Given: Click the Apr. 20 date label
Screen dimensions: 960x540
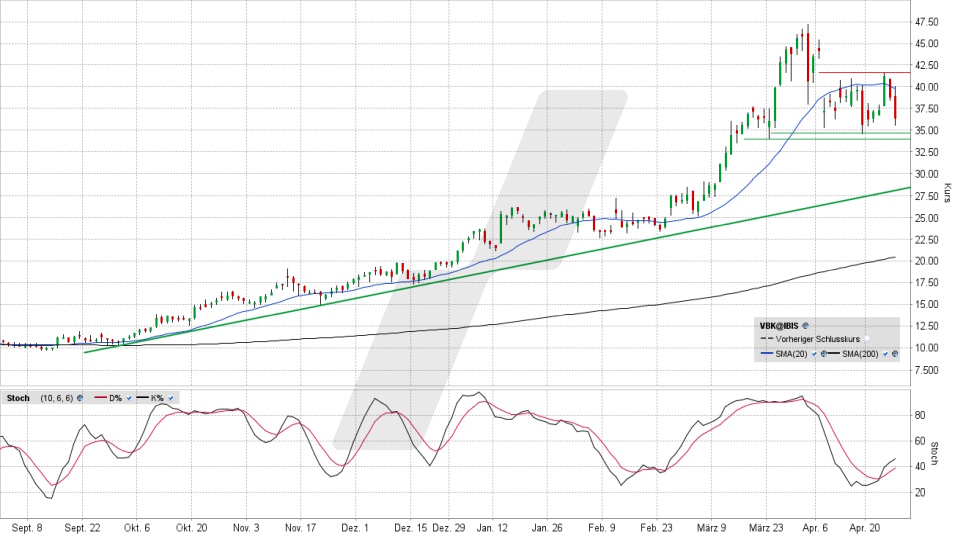Looking at the screenshot, I should 864,528.
